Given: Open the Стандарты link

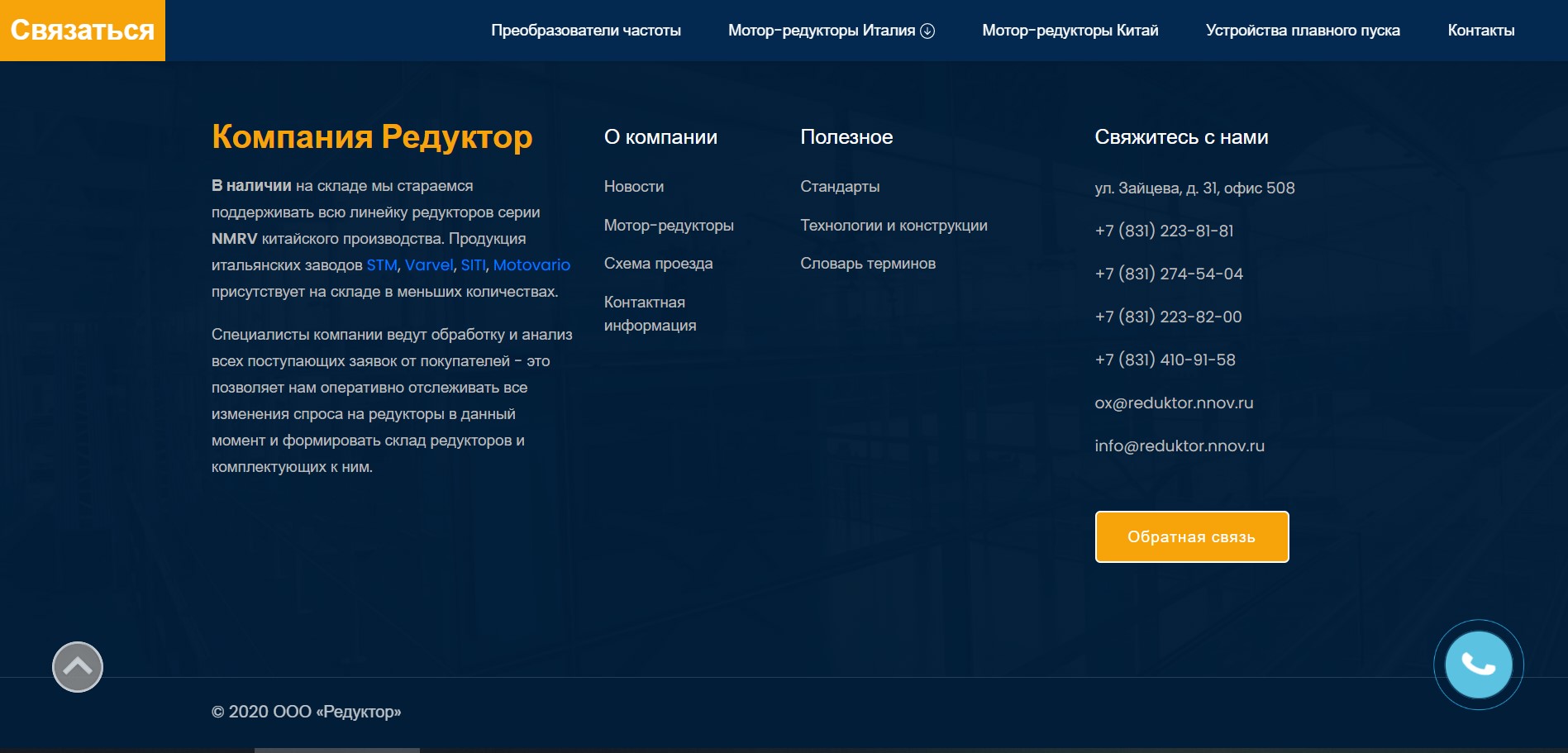Looking at the screenshot, I should [840, 187].
